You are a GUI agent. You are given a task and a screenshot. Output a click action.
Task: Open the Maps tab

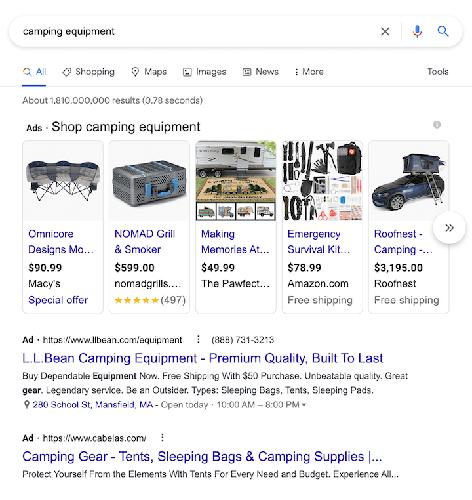click(149, 72)
